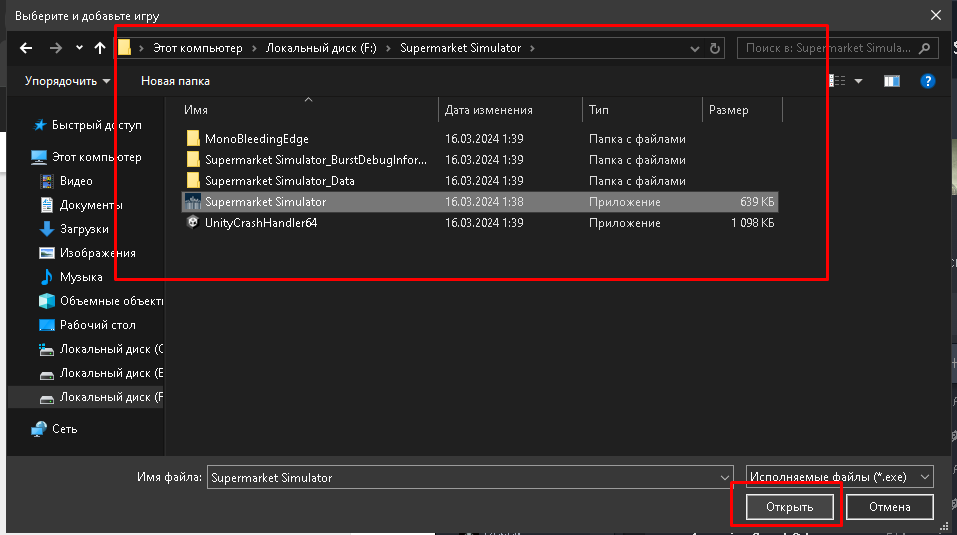Screen dimensions: 957x535
Task: Click the network icon beside 'Сеть'
Action: [39, 429]
